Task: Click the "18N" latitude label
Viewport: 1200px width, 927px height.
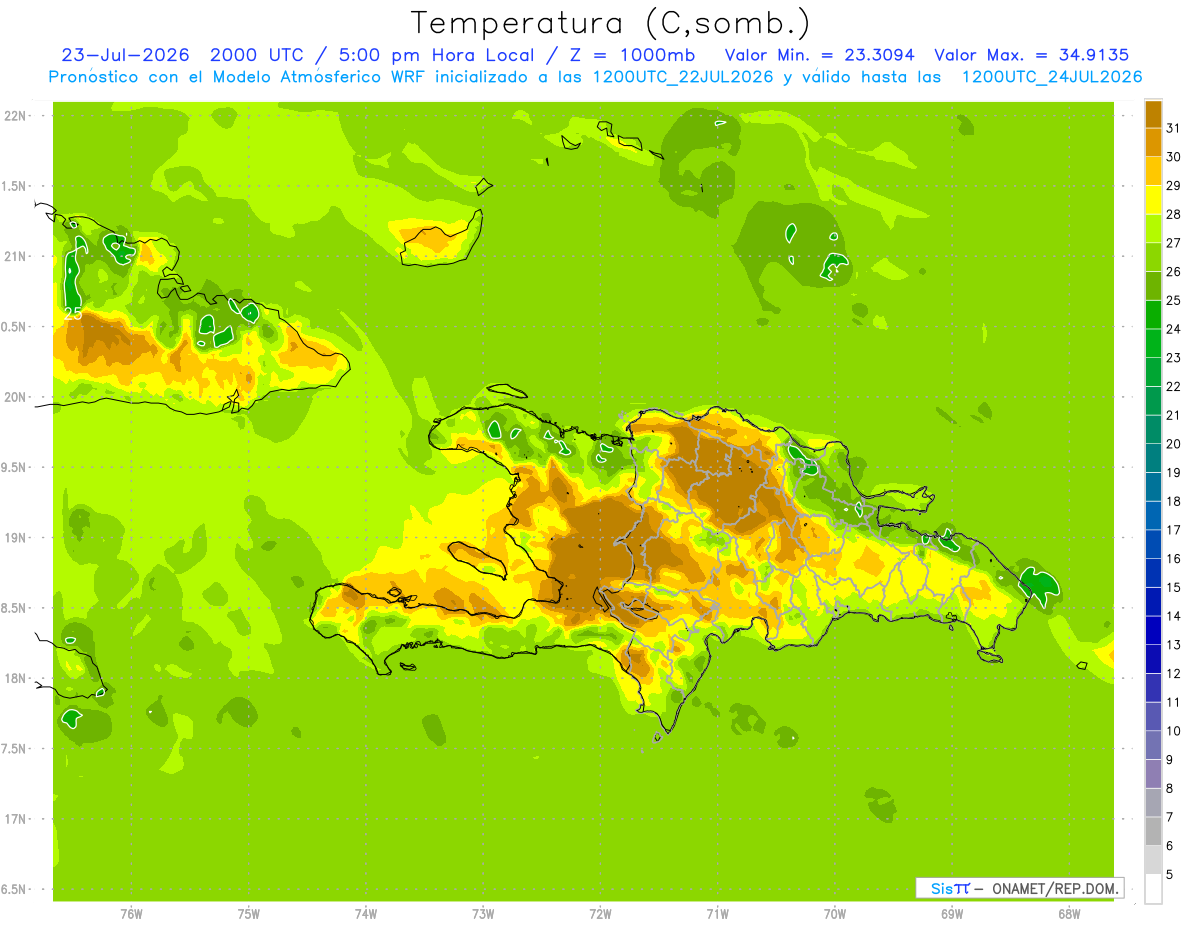Action: (13, 678)
